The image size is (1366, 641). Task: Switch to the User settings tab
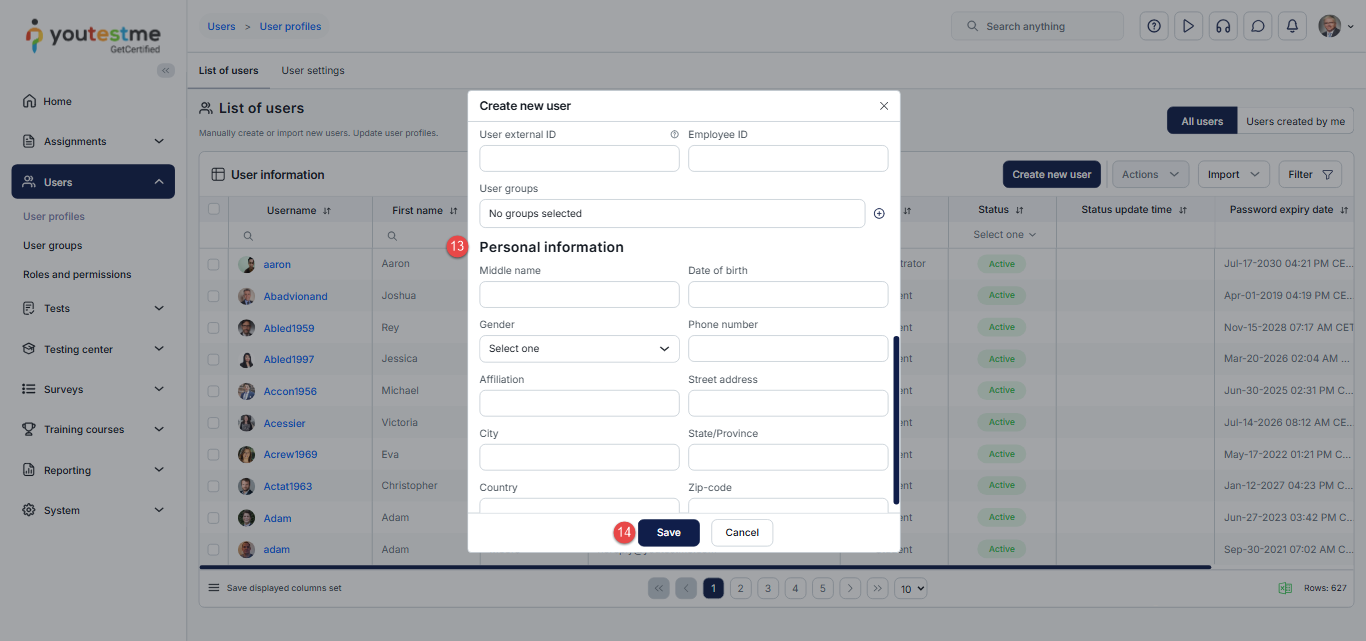point(312,71)
